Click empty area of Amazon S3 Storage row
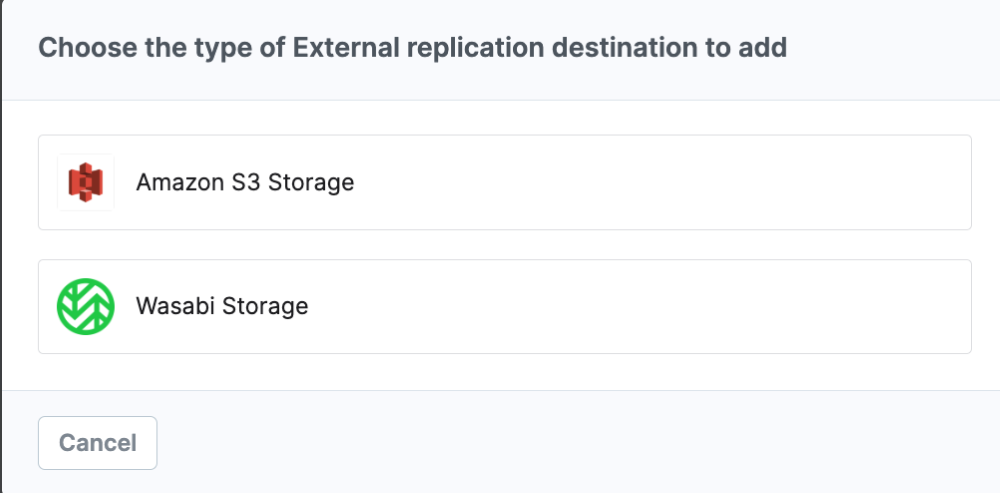The width and height of the screenshot is (1000, 493). click(663, 182)
